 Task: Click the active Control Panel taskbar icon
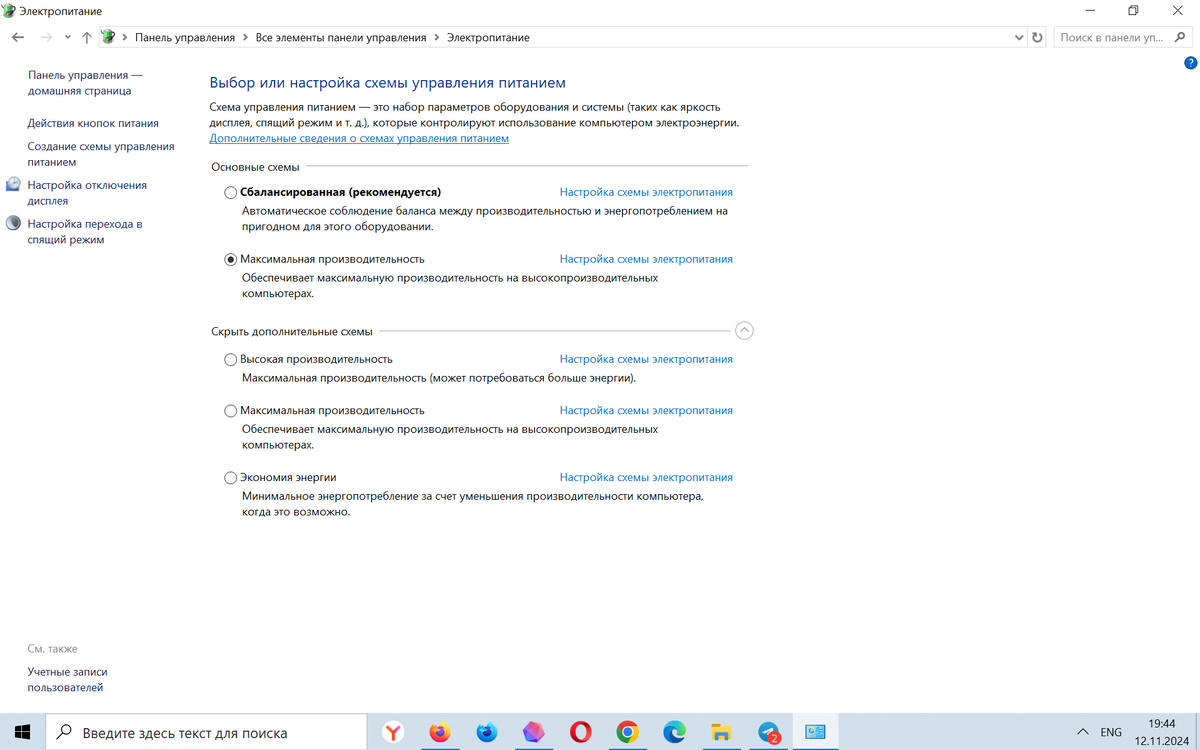point(815,732)
